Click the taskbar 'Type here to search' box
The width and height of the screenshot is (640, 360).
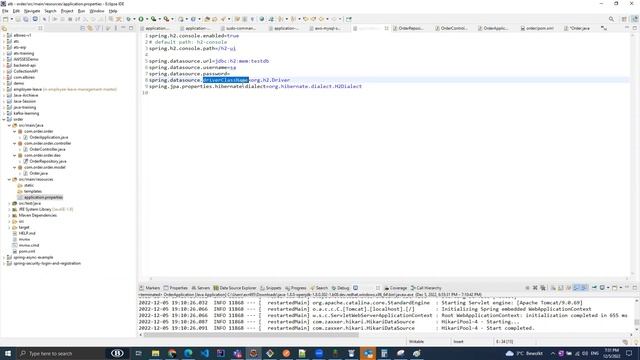pos(60,353)
